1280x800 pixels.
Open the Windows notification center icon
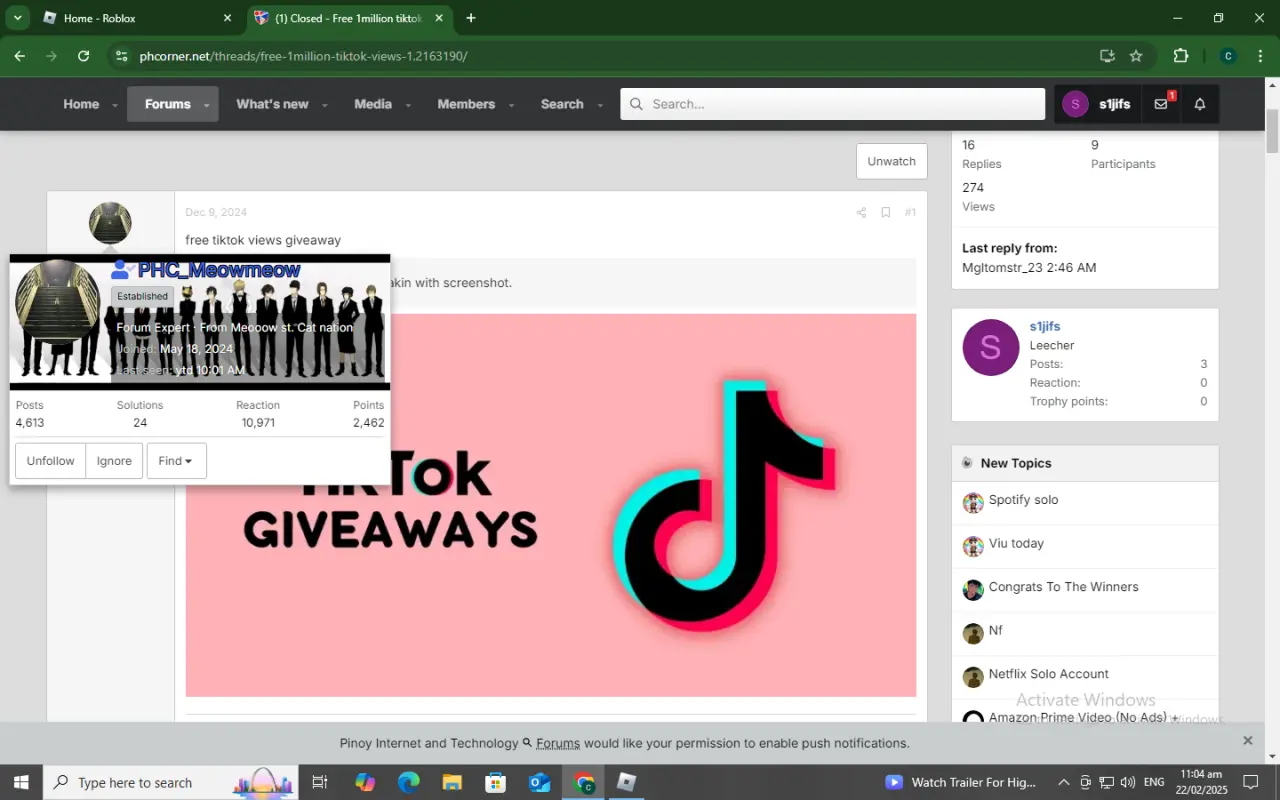pos(1251,782)
